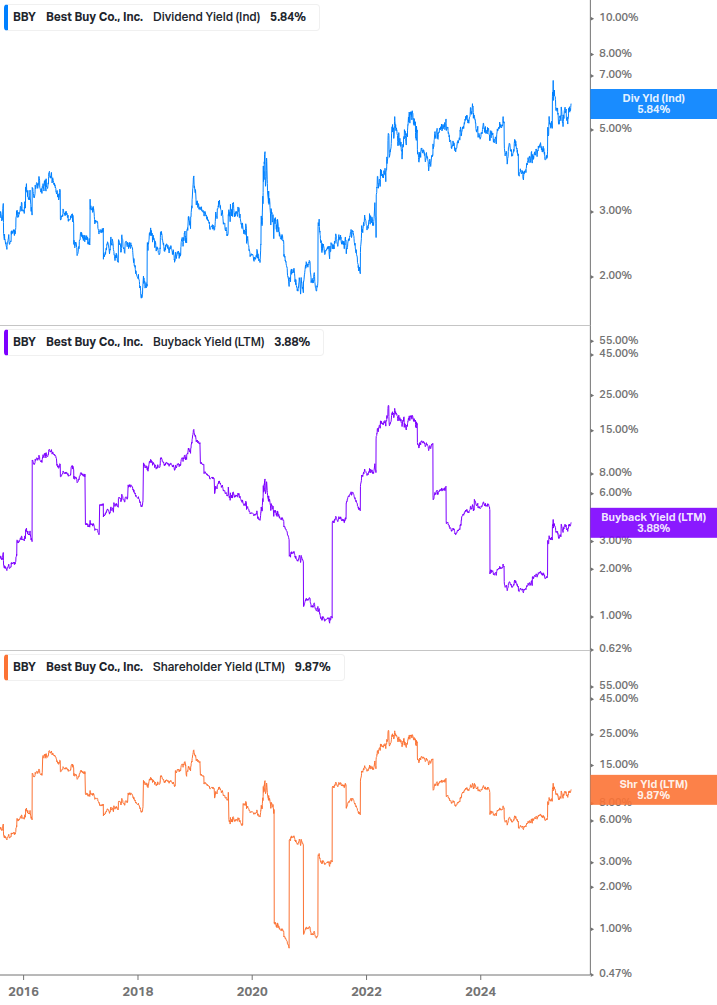Image resolution: width=717 pixels, height=1005 pixels.
Task: Click the 2024 label on the time axis
Action: point(481,992)
